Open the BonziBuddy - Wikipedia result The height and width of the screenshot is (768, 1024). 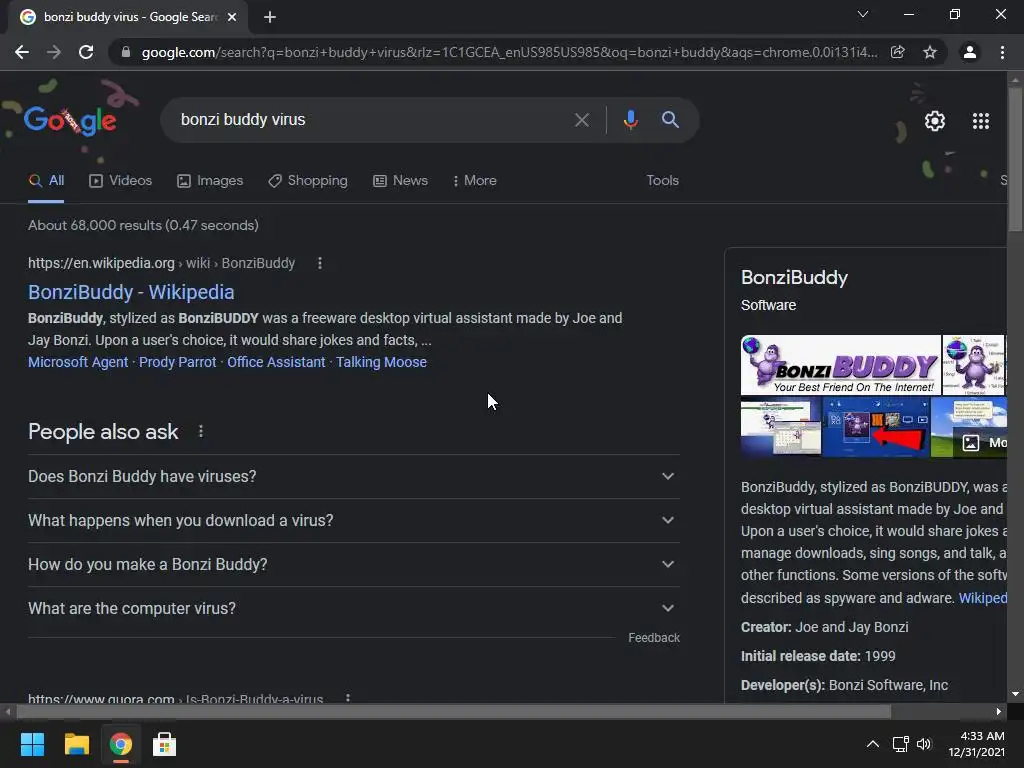[x=131, y=292]
